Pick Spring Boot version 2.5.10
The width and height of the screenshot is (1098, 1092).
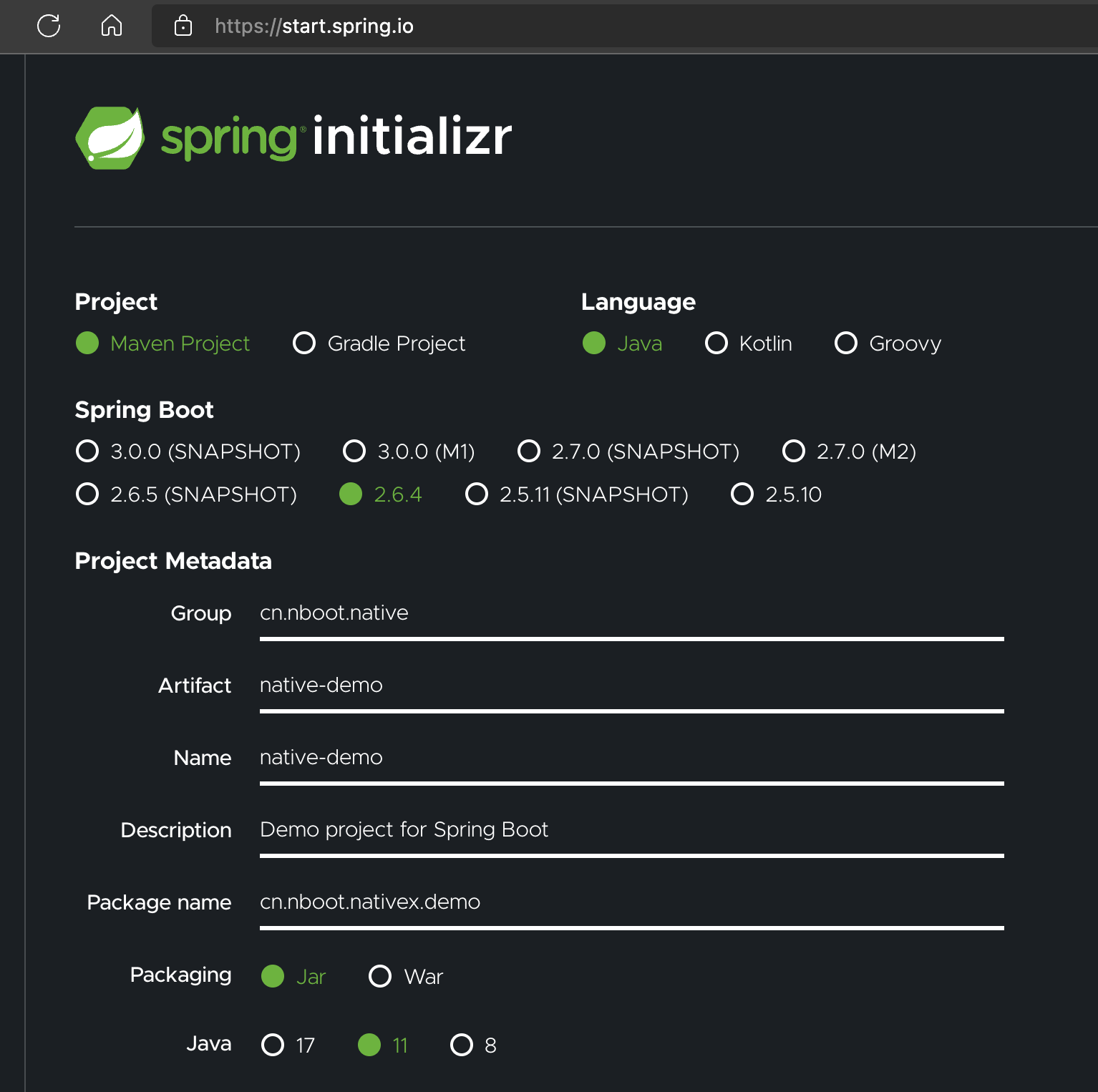click(x=742, y=494)
